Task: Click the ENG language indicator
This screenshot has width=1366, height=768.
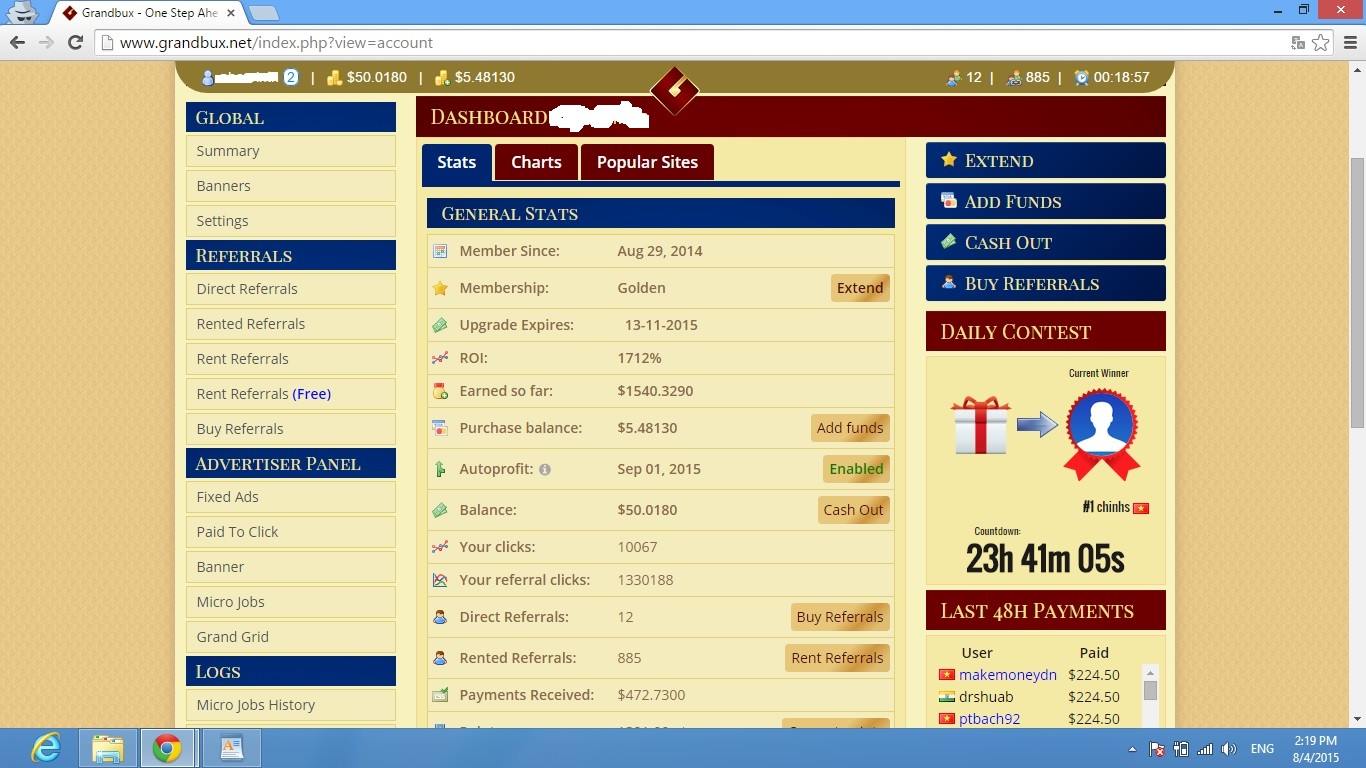Action: click(1262, 749)
